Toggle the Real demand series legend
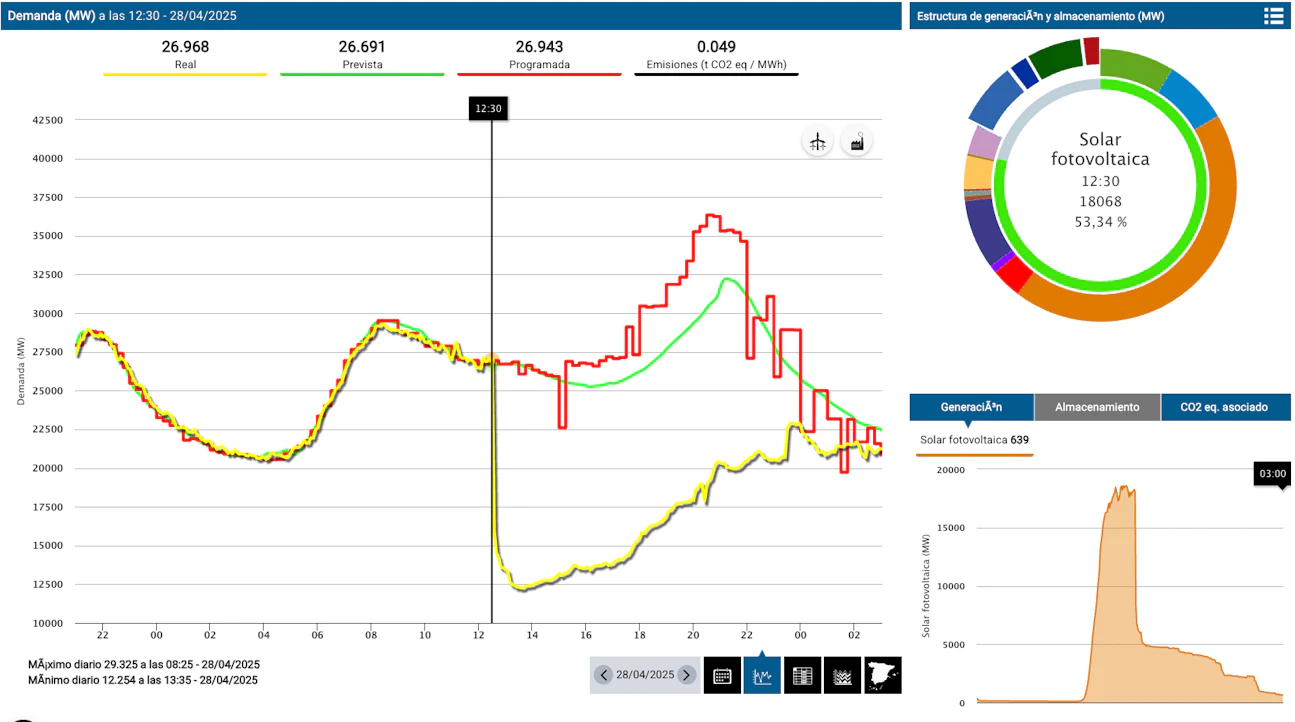 coord(185,55)
